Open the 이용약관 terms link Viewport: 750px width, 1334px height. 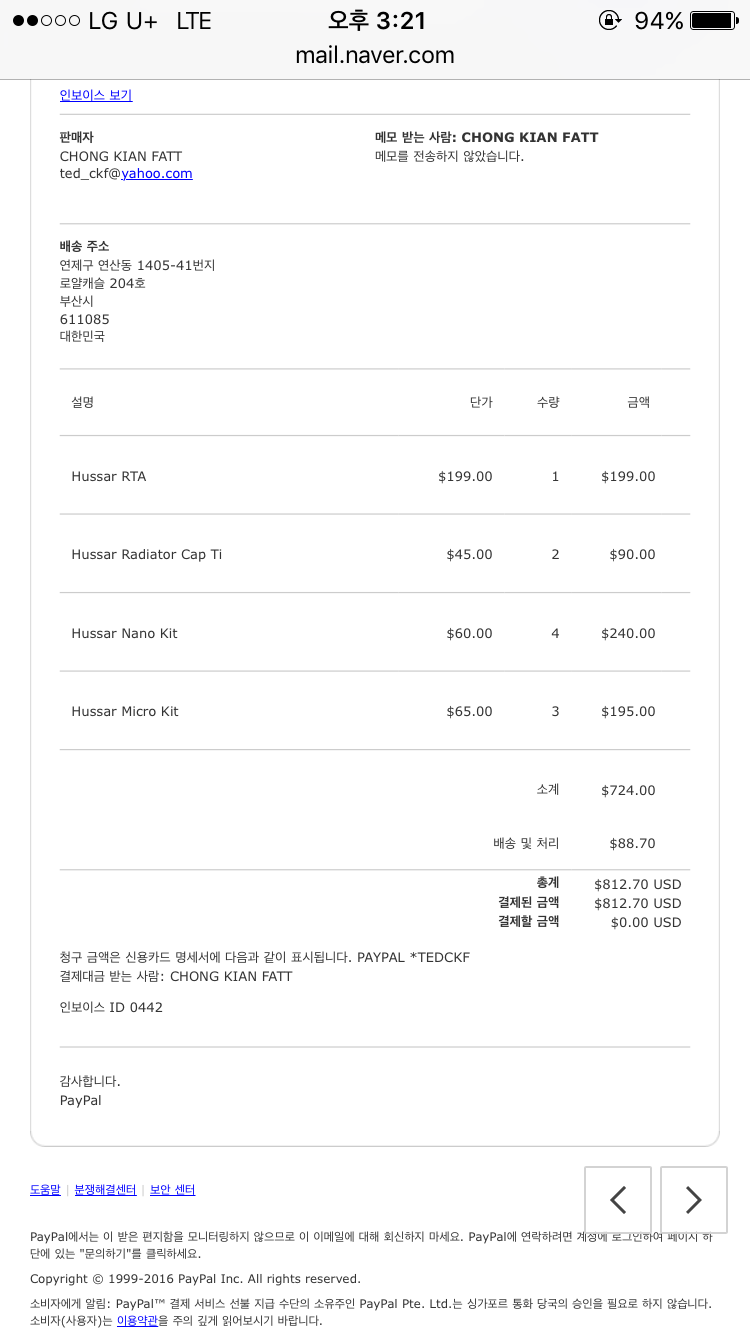tap(137, 1321)
